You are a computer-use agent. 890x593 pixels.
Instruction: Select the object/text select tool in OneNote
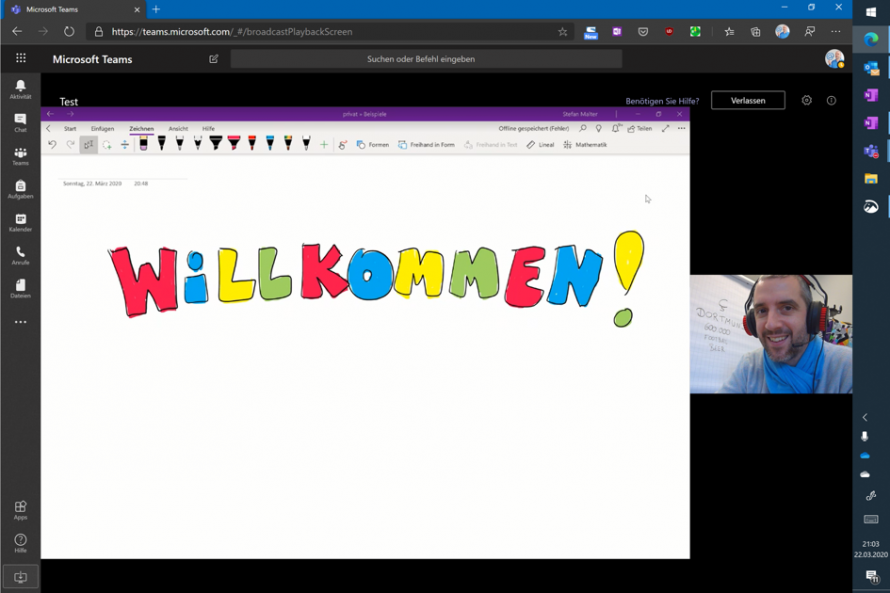(x=89, y=145)
